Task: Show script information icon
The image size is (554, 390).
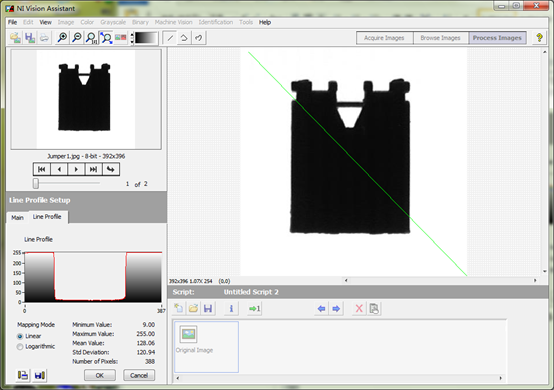Action: pyautogui.click(x=231, y=308)
